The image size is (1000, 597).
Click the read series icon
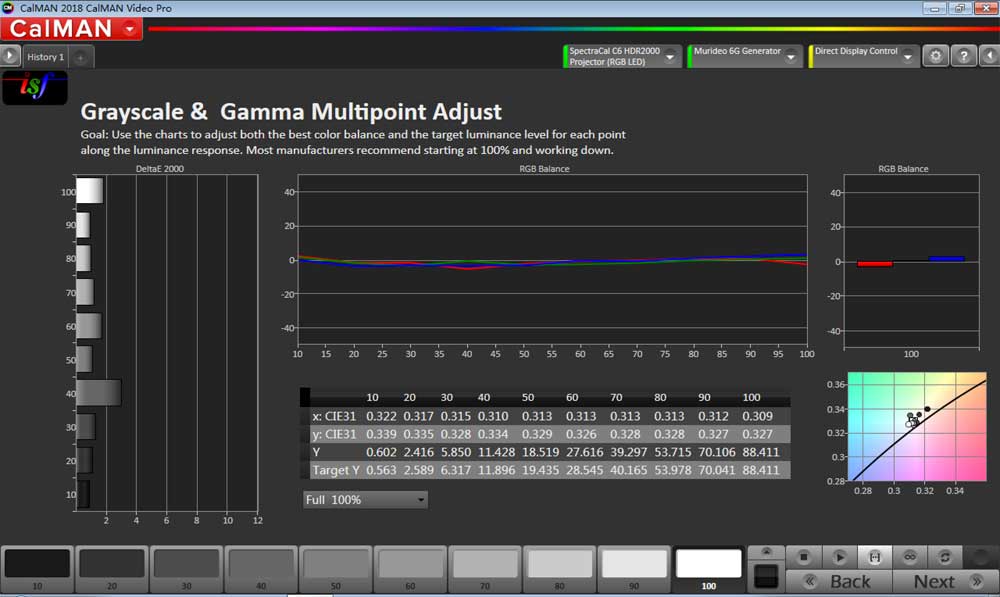pyautogui.click(x=875, y=557)
